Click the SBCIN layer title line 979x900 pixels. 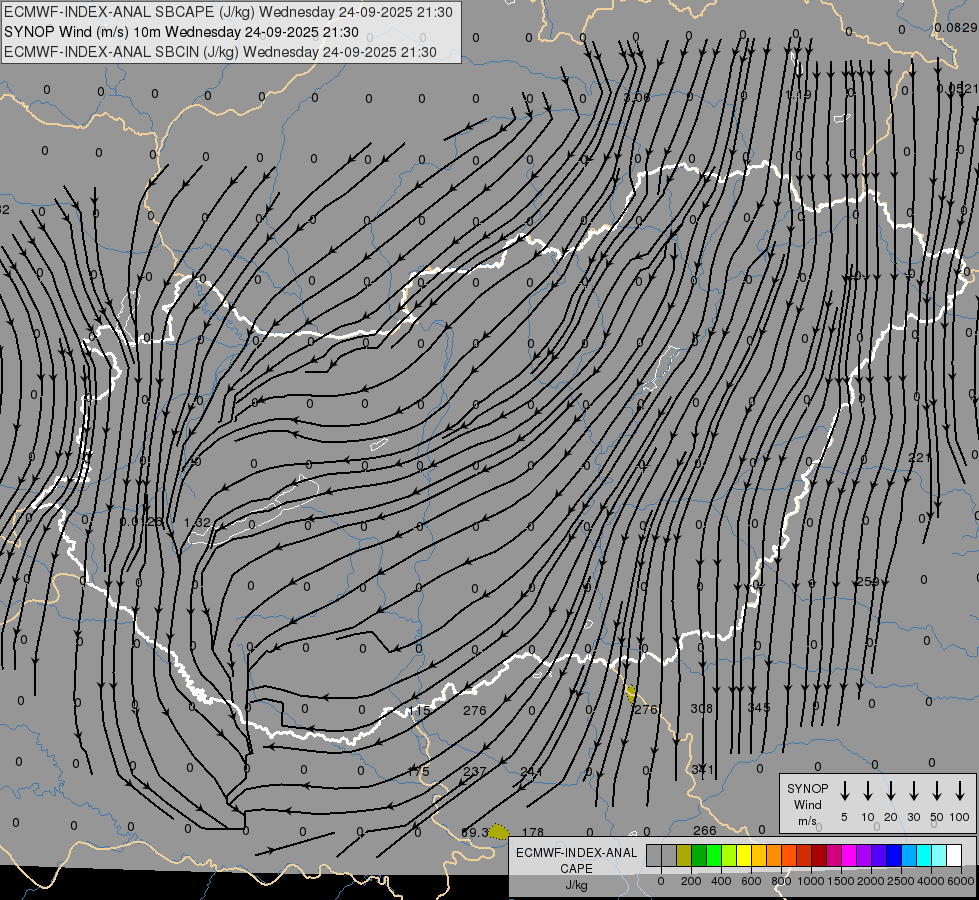[220, 52]
